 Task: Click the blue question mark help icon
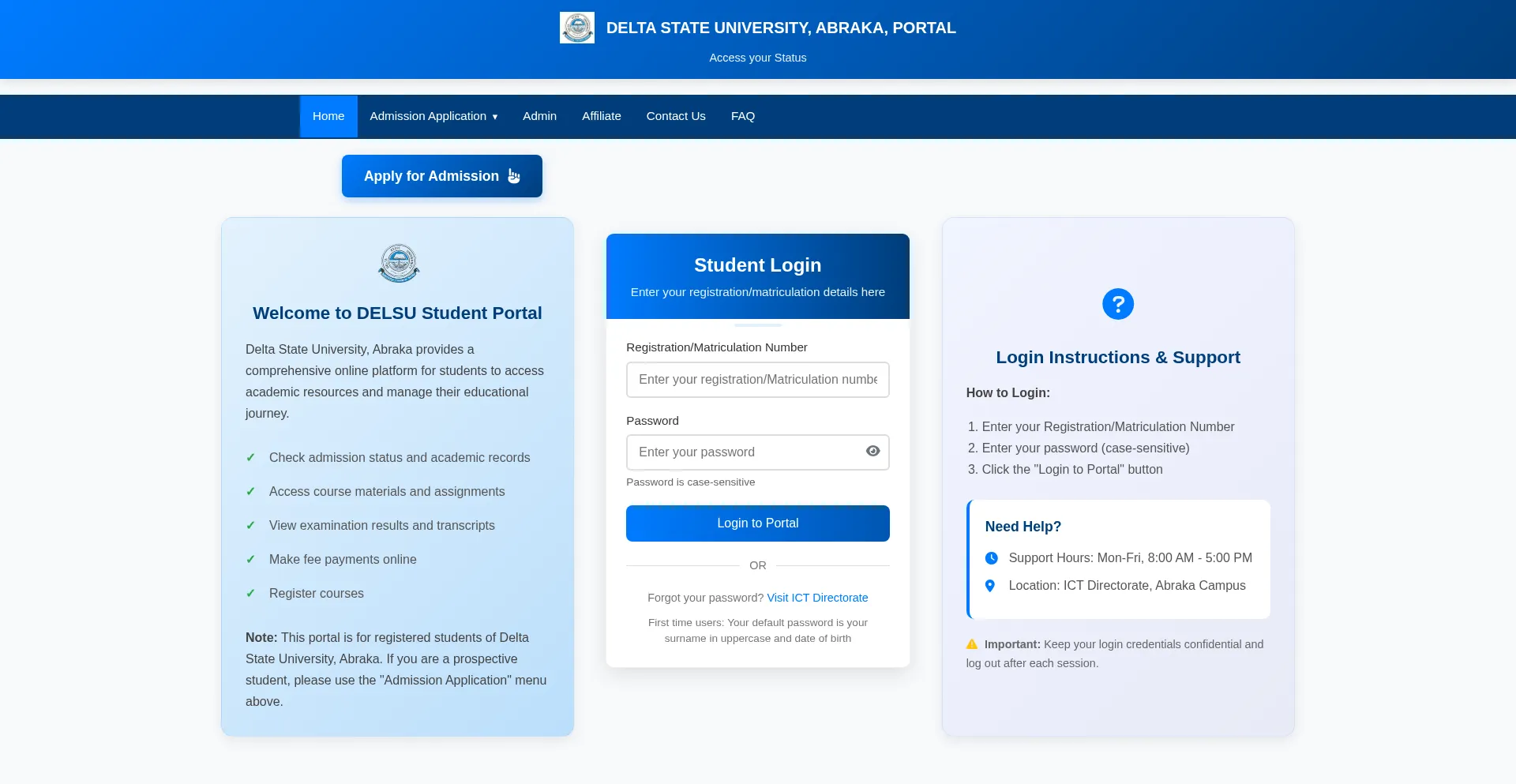(1118, 304)
